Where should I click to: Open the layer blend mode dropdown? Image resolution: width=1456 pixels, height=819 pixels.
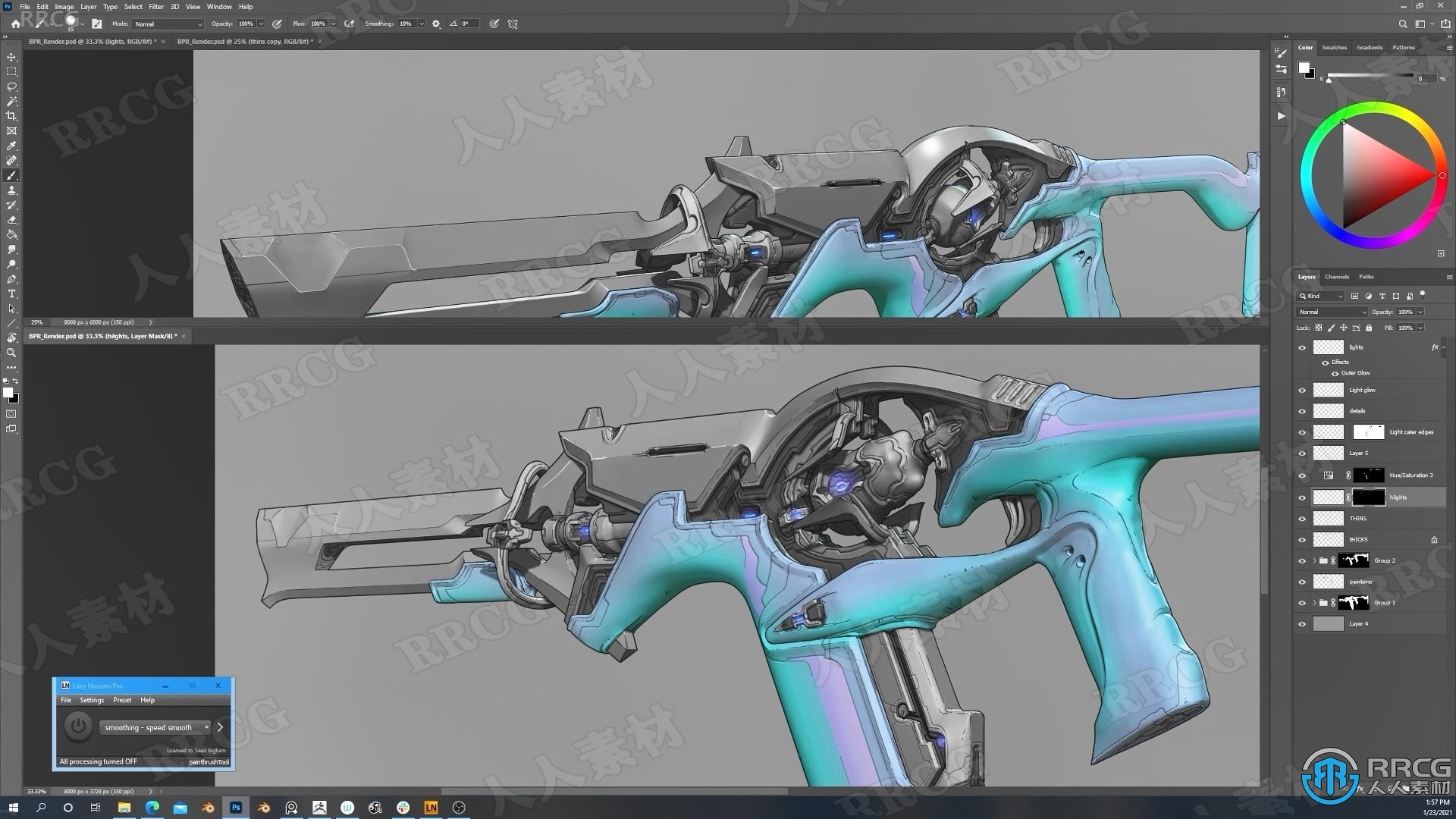coord(1333,312)
